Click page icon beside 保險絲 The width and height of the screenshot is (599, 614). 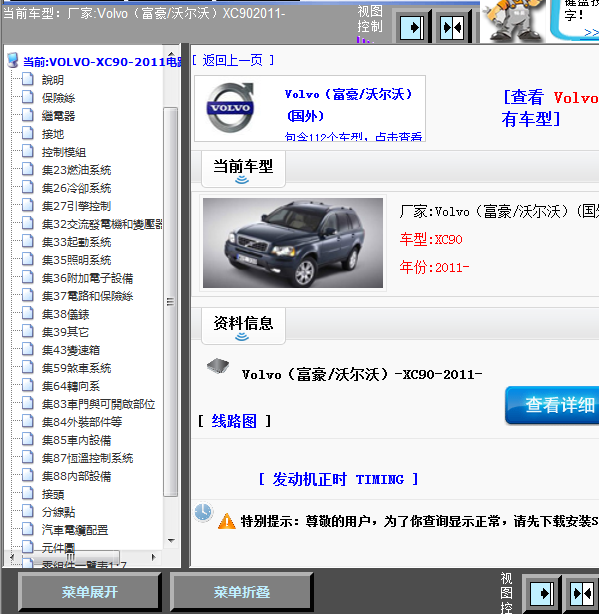28,97
